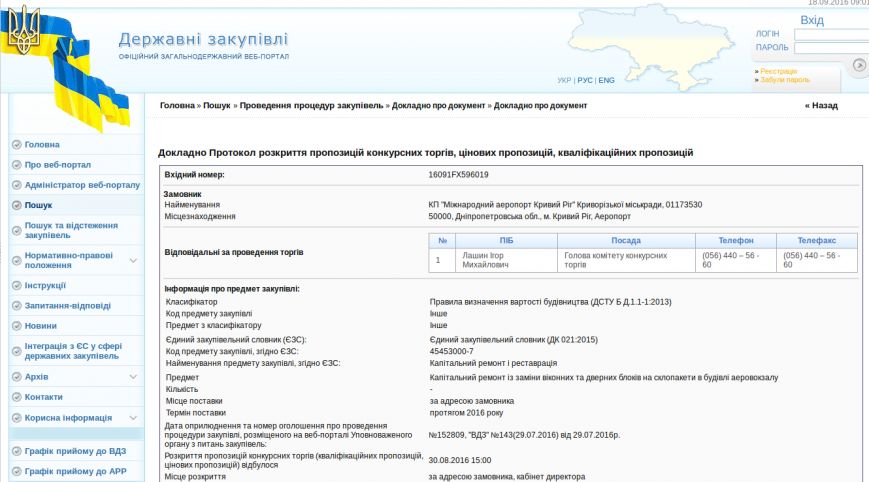Click the Забули пароль link
The image size is (869, 482).
coord(785,80)
